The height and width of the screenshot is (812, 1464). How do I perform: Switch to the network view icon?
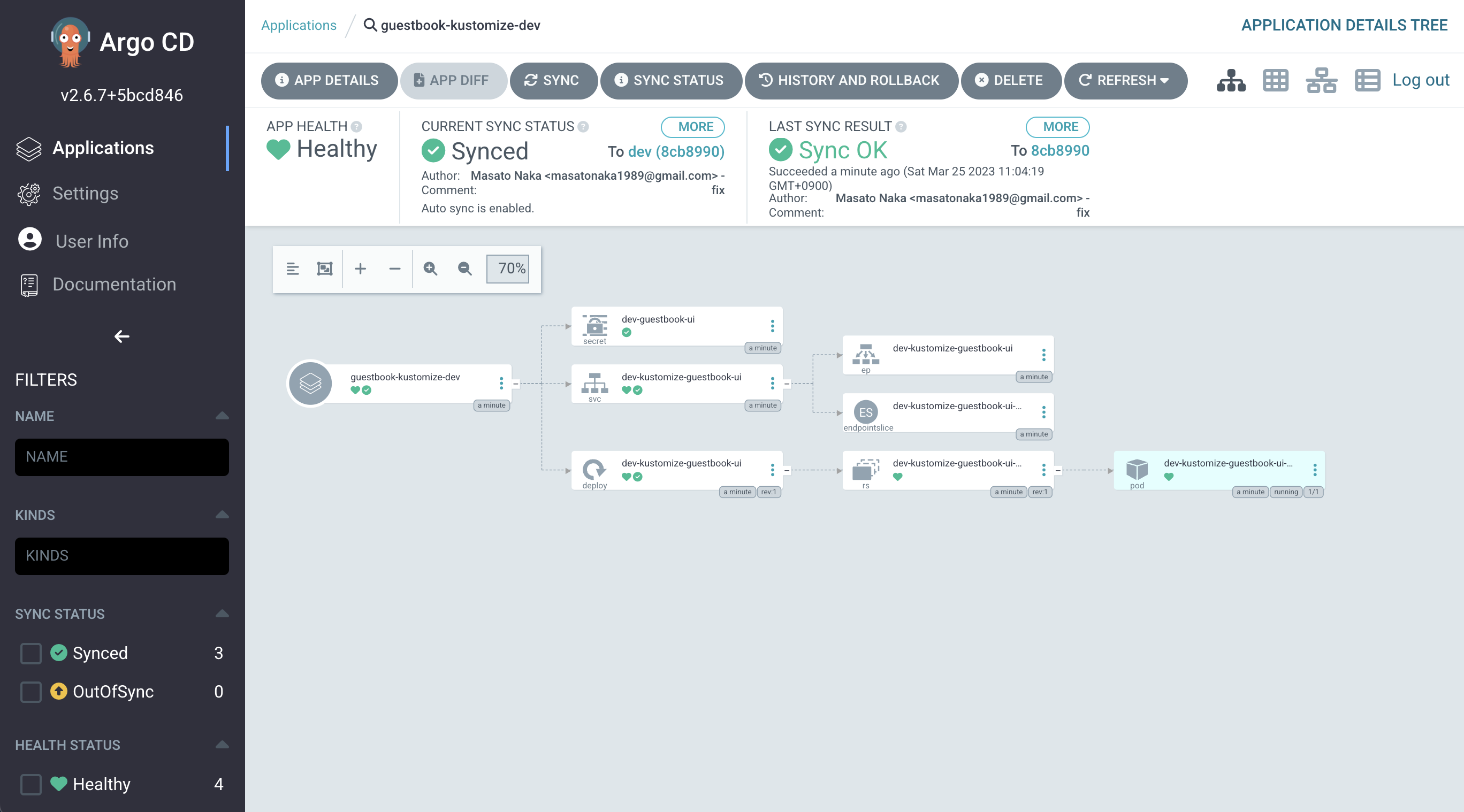click(1321, 80)
